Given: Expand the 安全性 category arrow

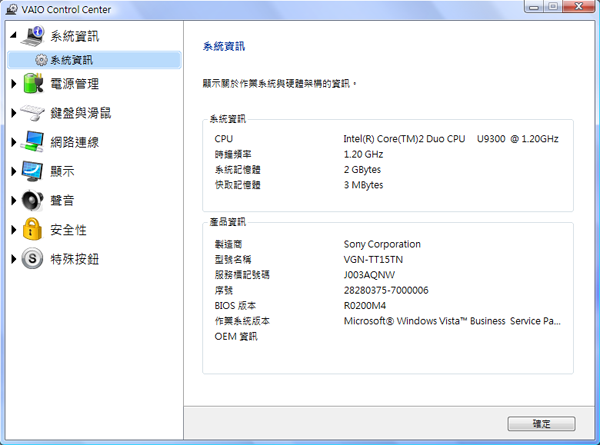Looking at the screenshot, I should (14, 230).
